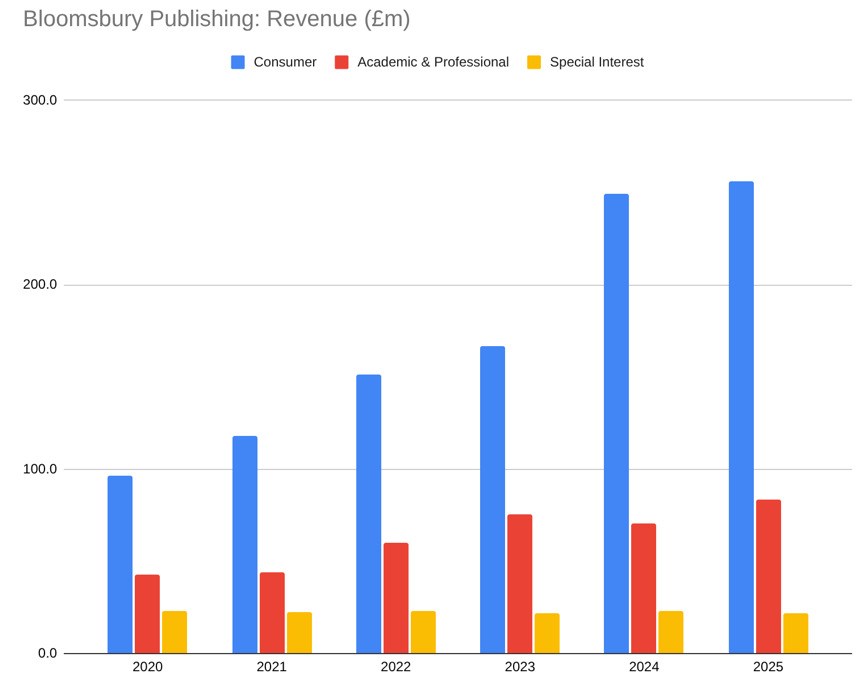Image resolution: width=856 pixels, height=679 pixels.
Task: Select the 200.0 y-axis label
Action: (40, 285)
